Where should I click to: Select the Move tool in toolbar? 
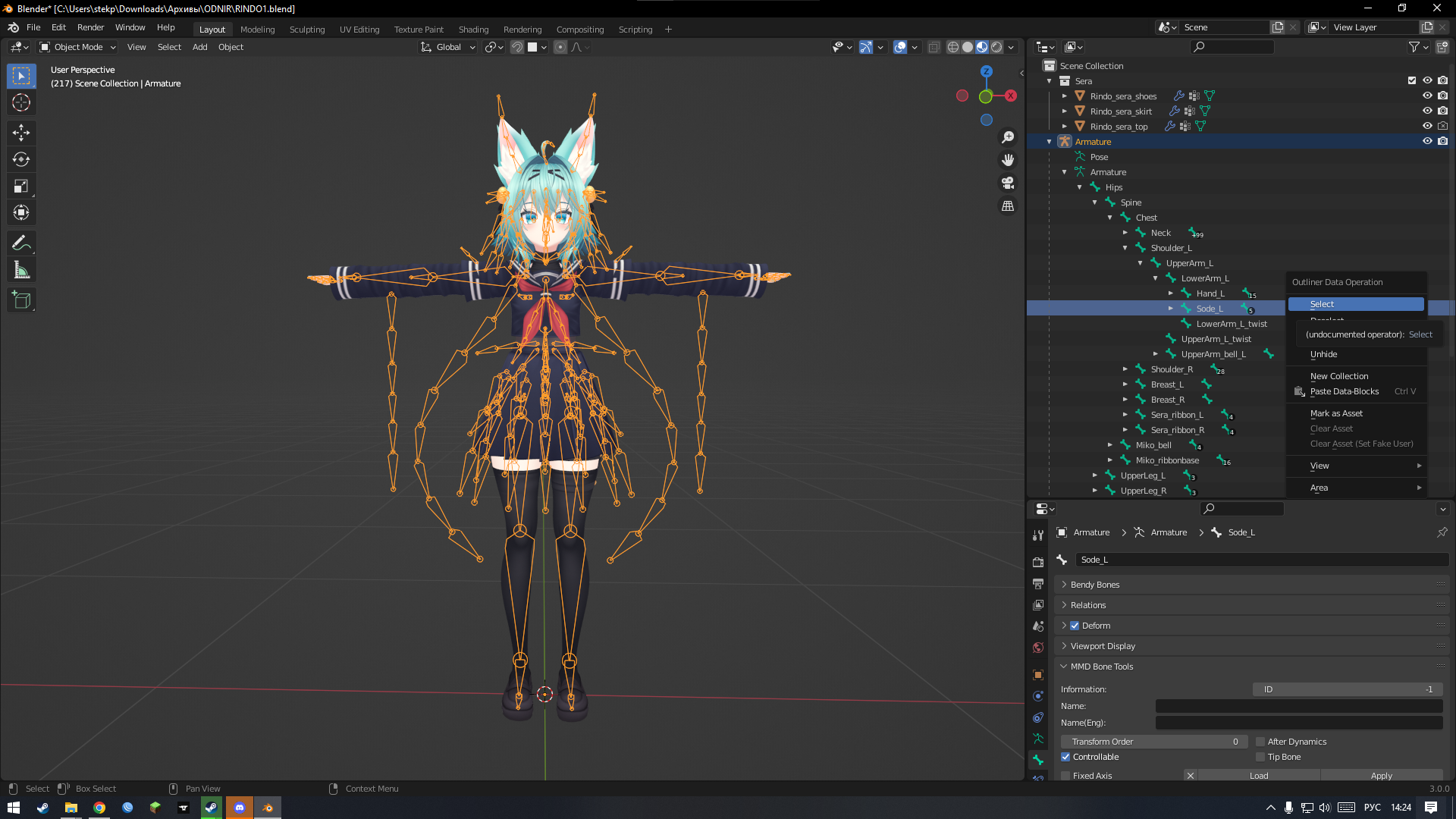(21, 133)
